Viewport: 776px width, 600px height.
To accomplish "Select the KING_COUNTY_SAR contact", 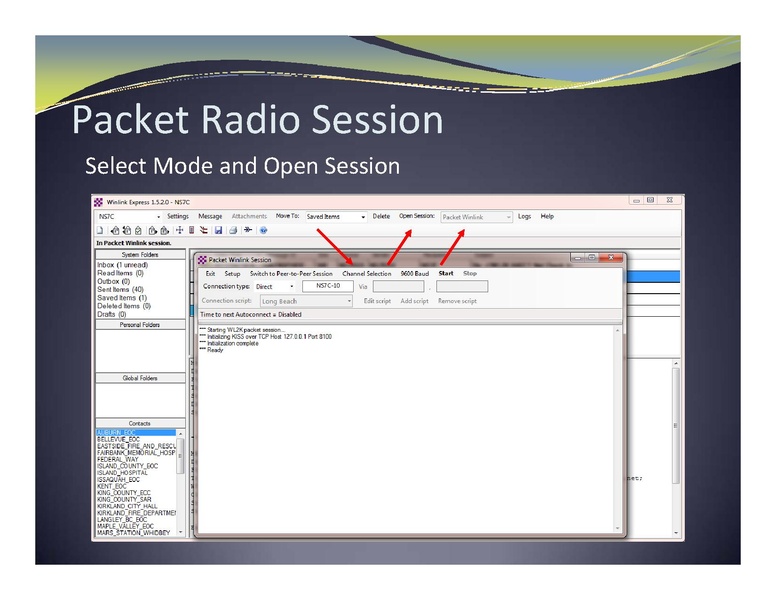I will pyautogui.click(x=124, y=500).
